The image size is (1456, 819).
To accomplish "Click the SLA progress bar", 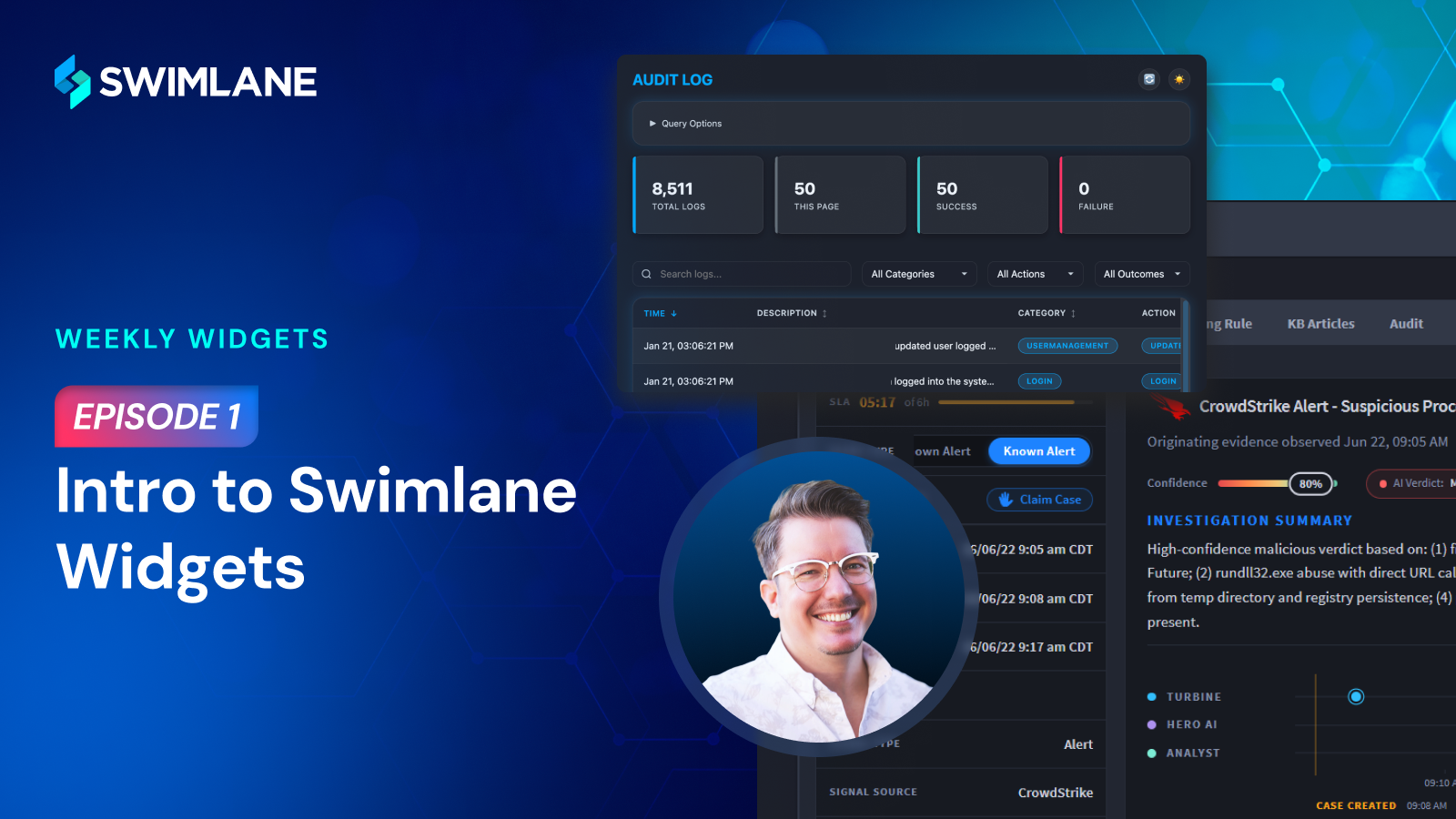I will (1017, 402).
